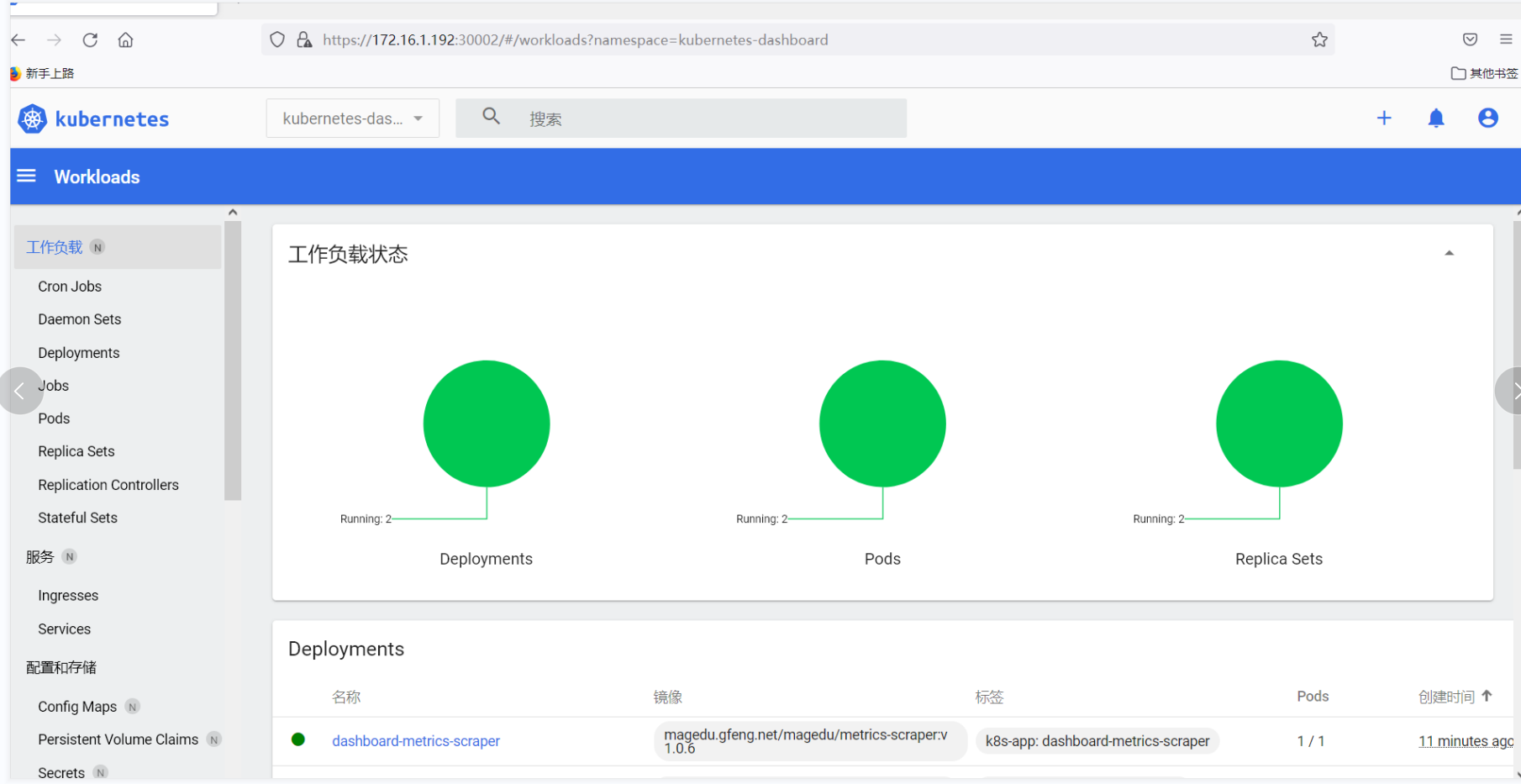Select 工作负载 in the sidebar
The image size is (1521, 784).
tap(118, 247)
